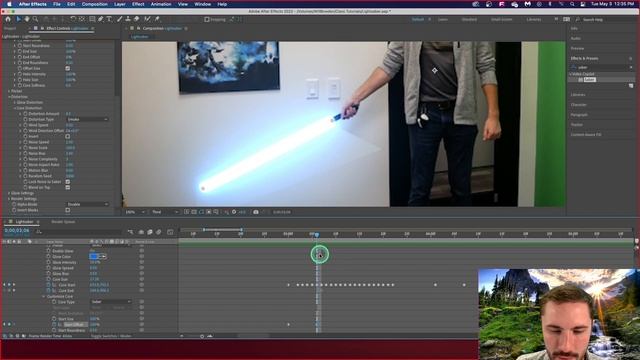The image size is (640, 360).
Task: Click the Glow Color blue swatch
Action: point(94,257)
